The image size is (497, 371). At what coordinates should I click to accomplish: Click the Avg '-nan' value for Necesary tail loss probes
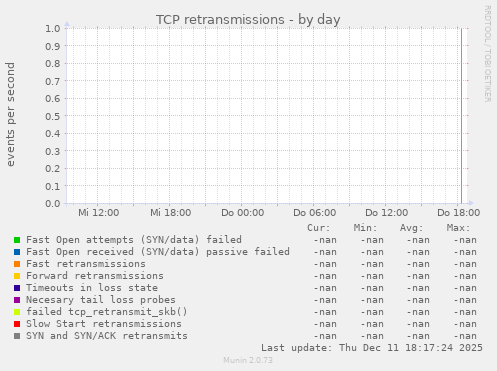tap(418, 300)
